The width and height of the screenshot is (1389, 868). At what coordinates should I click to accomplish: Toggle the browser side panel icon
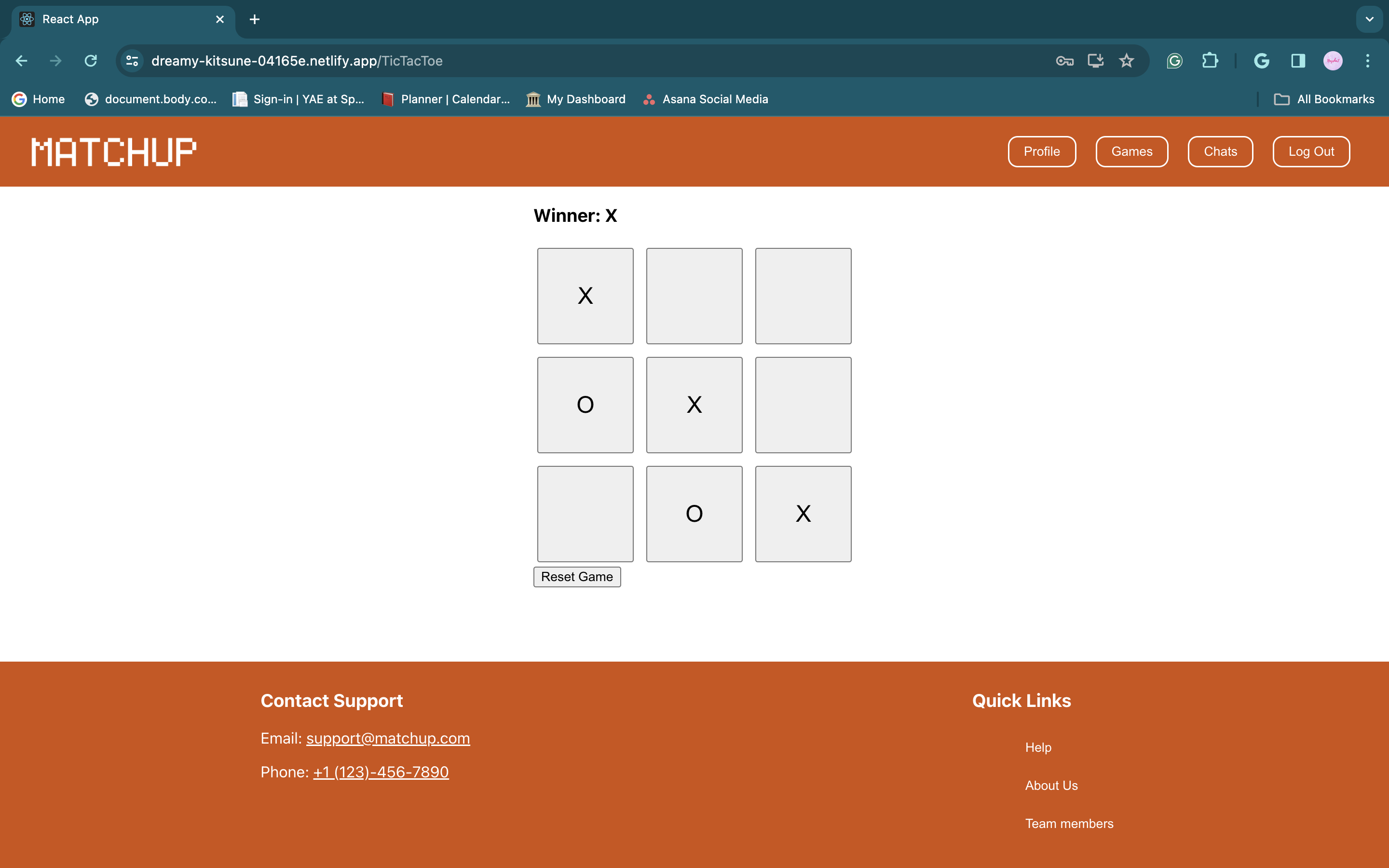click(1298, 61)
